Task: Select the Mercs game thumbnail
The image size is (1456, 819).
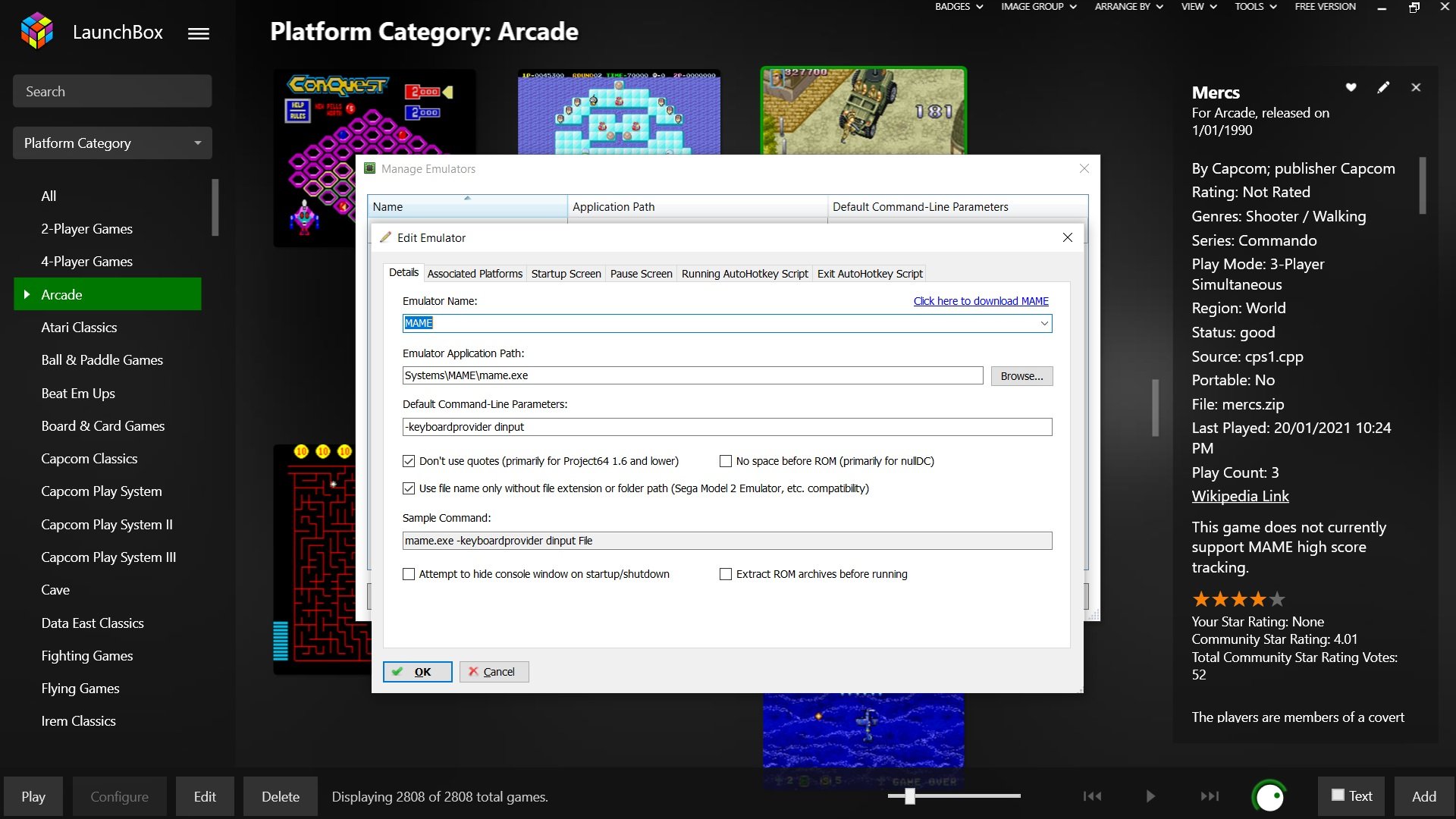Action: pyautogui.click(x=864, y=111)
